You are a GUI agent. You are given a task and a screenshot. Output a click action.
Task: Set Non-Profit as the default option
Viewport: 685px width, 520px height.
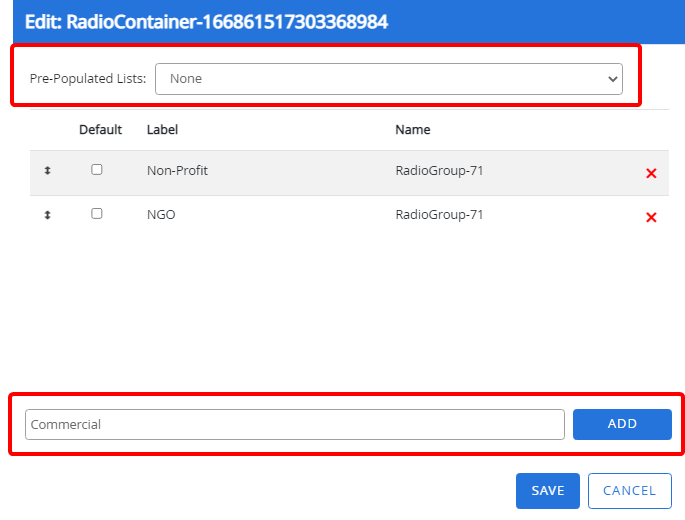(x=97, y=170)
